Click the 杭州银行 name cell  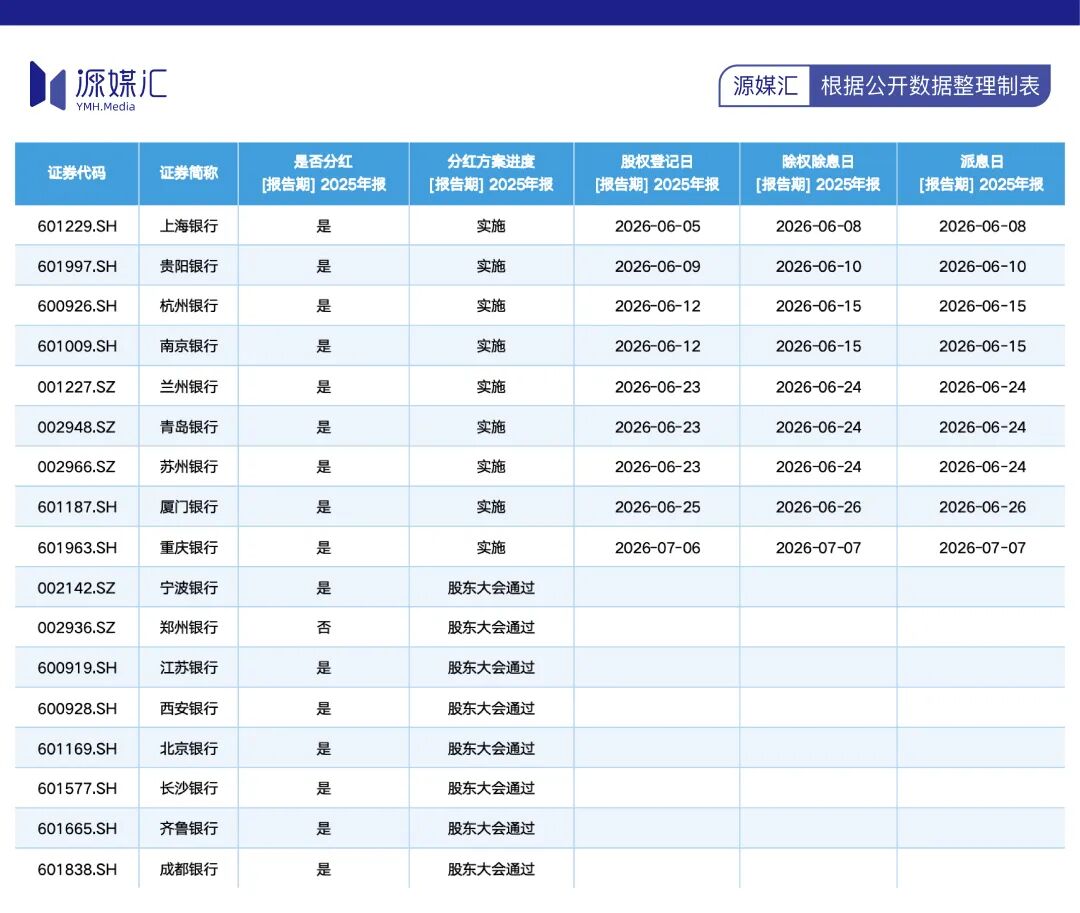pyautogui.click(x=189, y=306)
